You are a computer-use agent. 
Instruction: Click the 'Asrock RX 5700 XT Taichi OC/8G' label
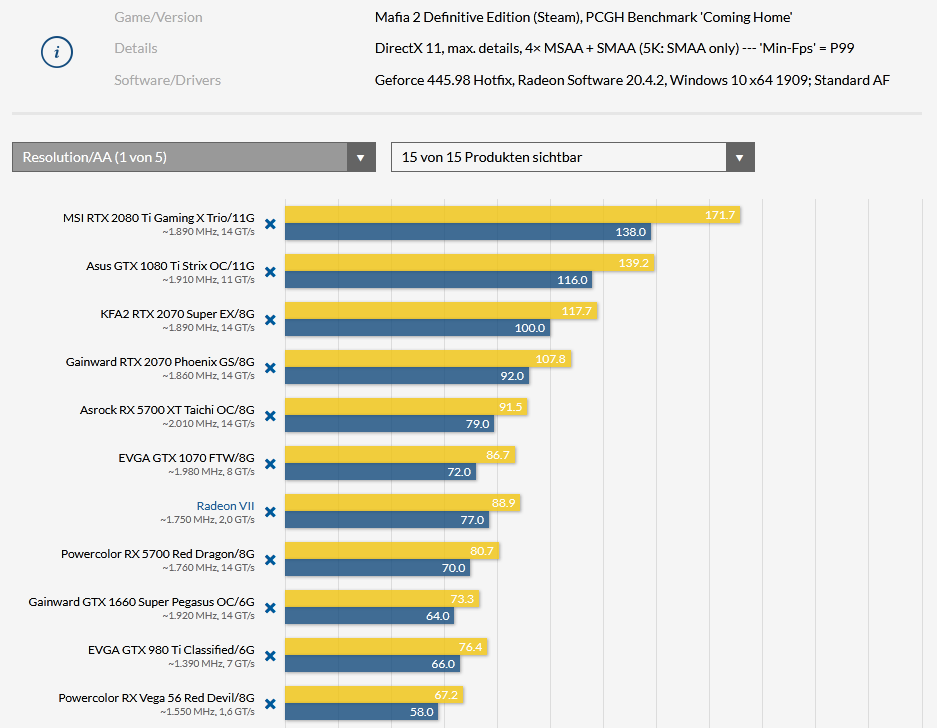pyautogui.click(x=167, y=410)
